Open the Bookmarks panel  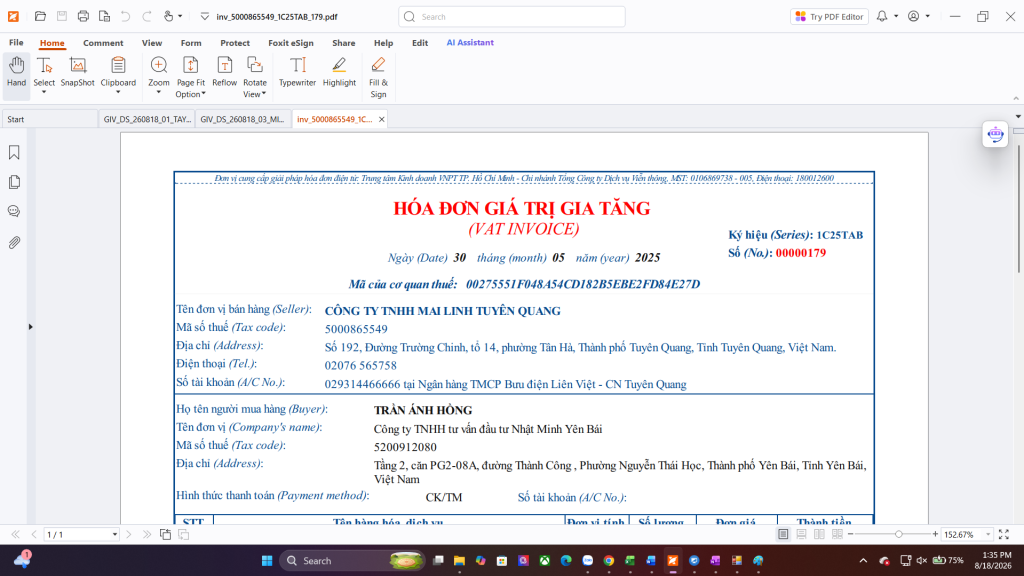[14, 152]
